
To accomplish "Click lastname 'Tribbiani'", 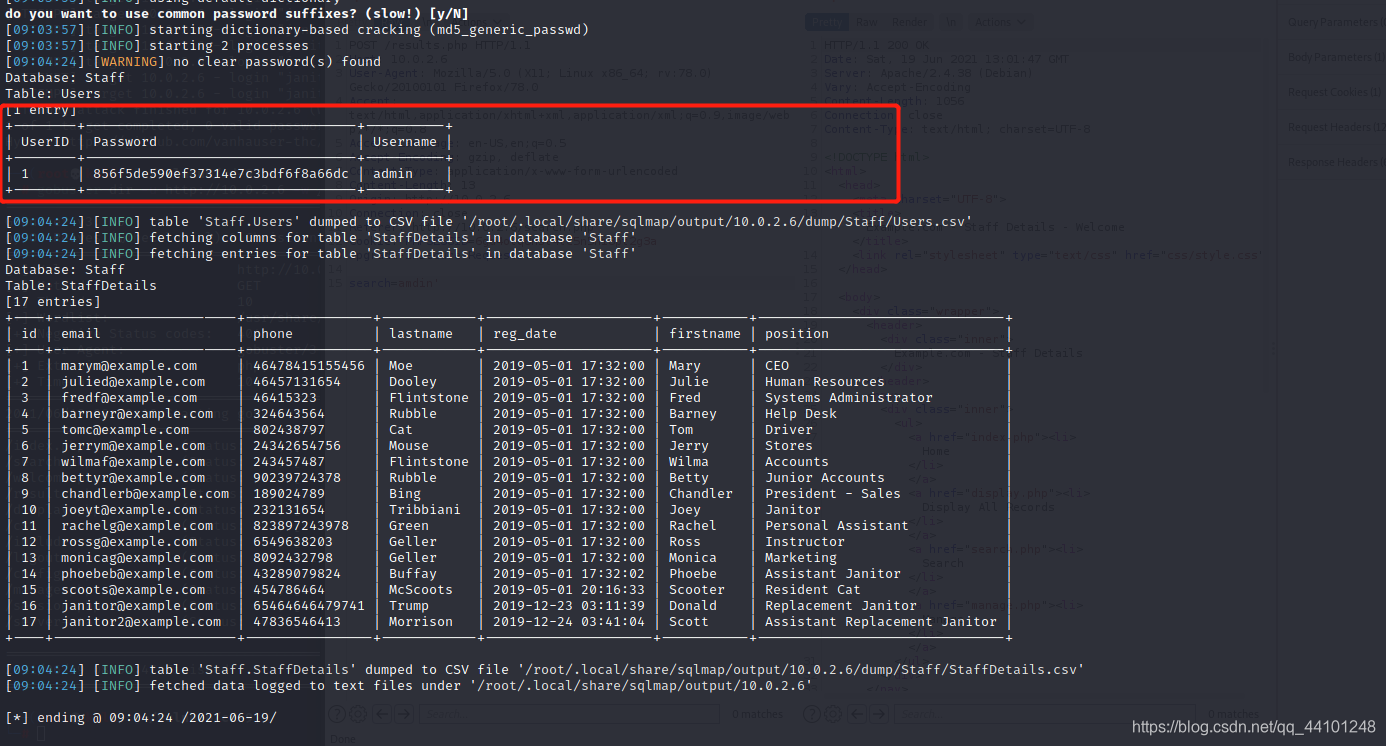I will [x=425, y=510].
